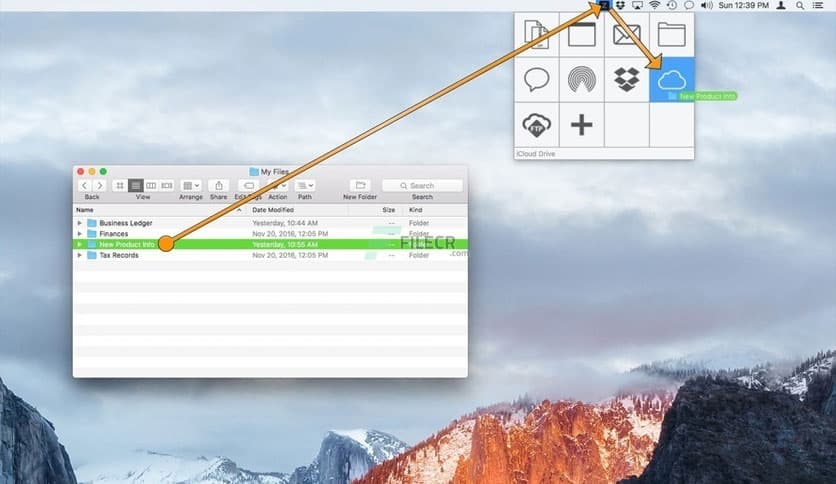Choose the mail envelope action in Dropzone grid
Viewport: 836px width, 484px height.
626,35
